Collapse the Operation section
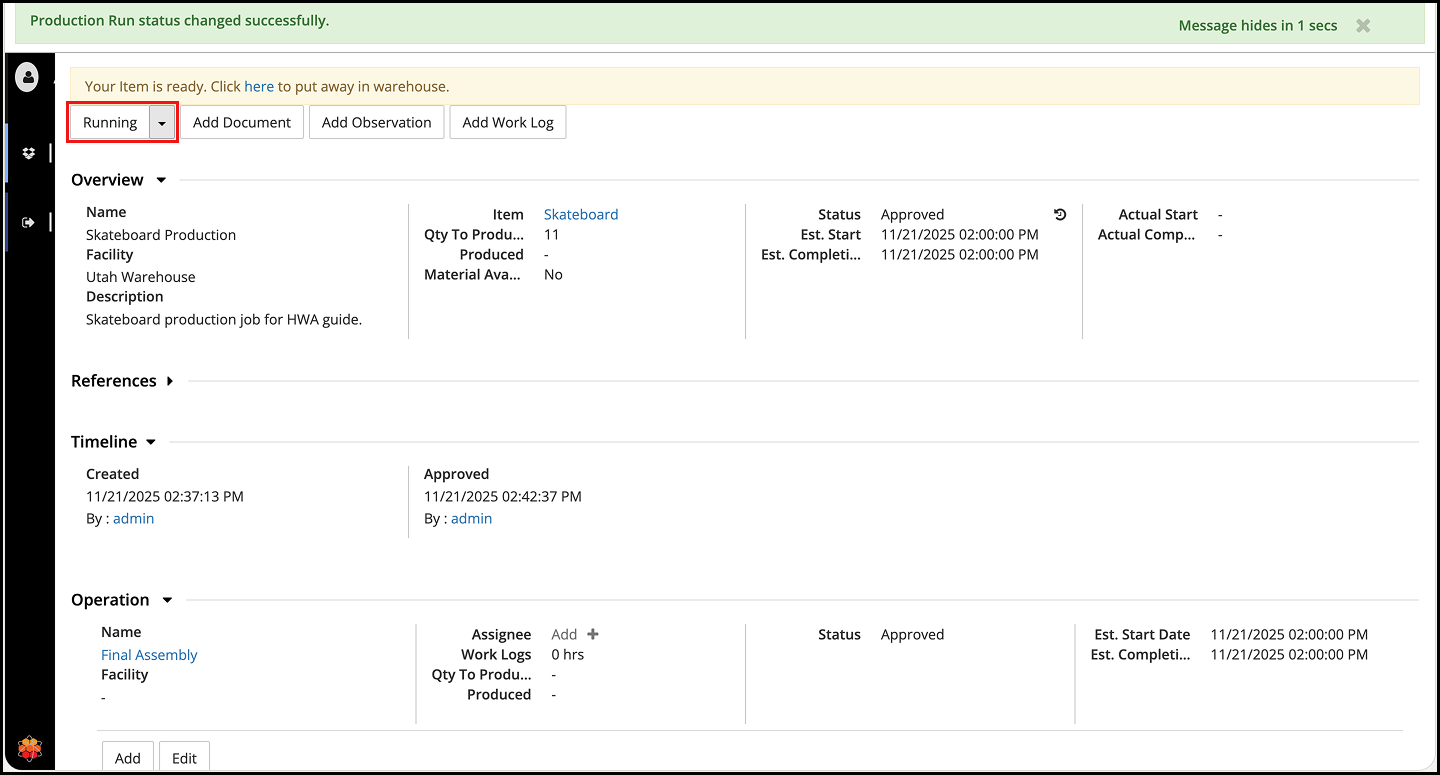The height and width of the screenshot is (775, 1440). click(x=167, y=600)
